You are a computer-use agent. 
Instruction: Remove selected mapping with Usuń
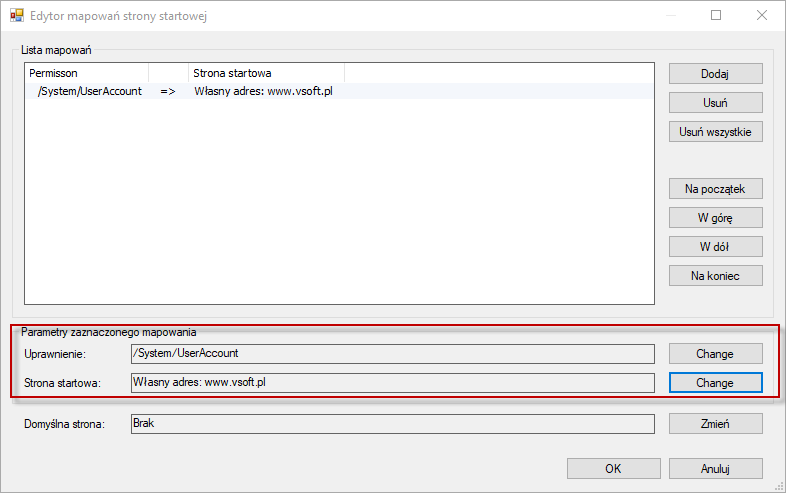tap(715, 103)
